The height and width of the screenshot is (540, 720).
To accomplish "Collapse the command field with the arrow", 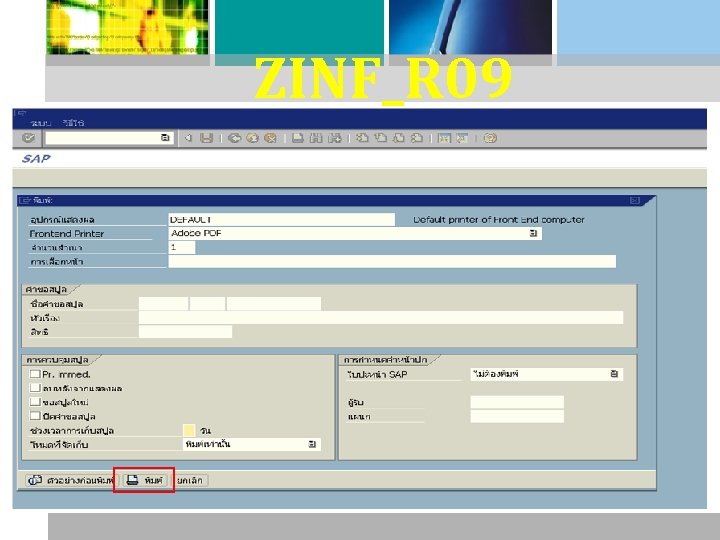I will click(188, 138).
